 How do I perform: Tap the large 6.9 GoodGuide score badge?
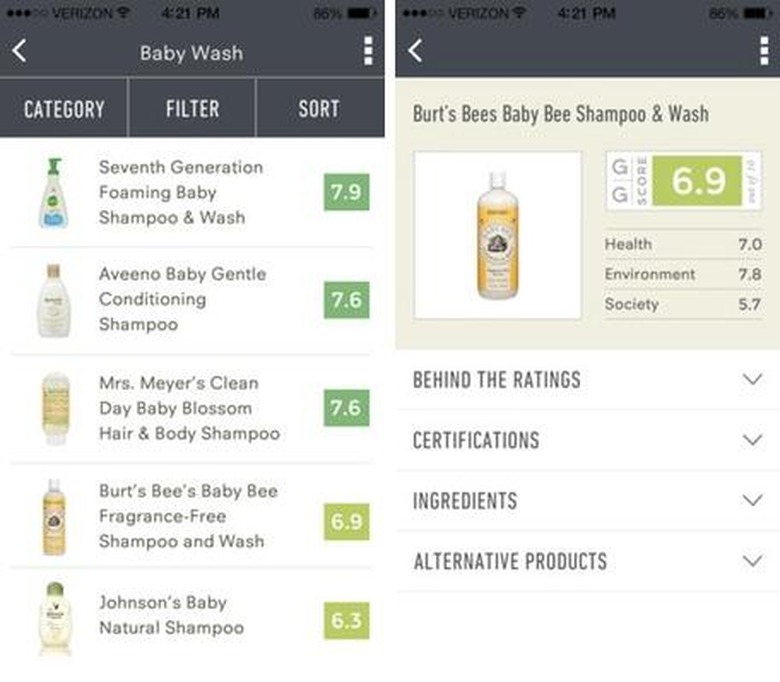coord(698,181)
